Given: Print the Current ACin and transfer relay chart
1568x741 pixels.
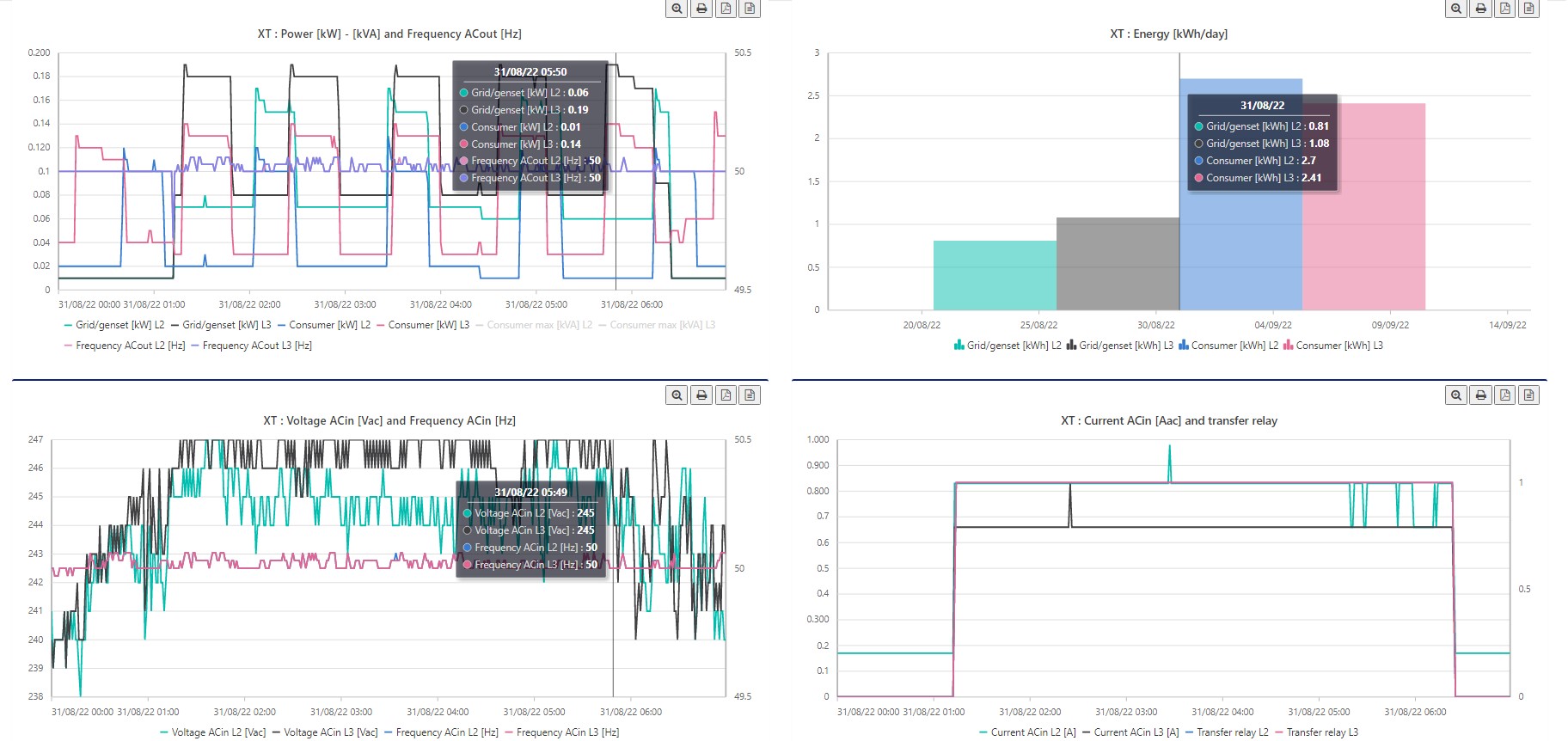Looking at the screenshot, I should [1480, 395].
